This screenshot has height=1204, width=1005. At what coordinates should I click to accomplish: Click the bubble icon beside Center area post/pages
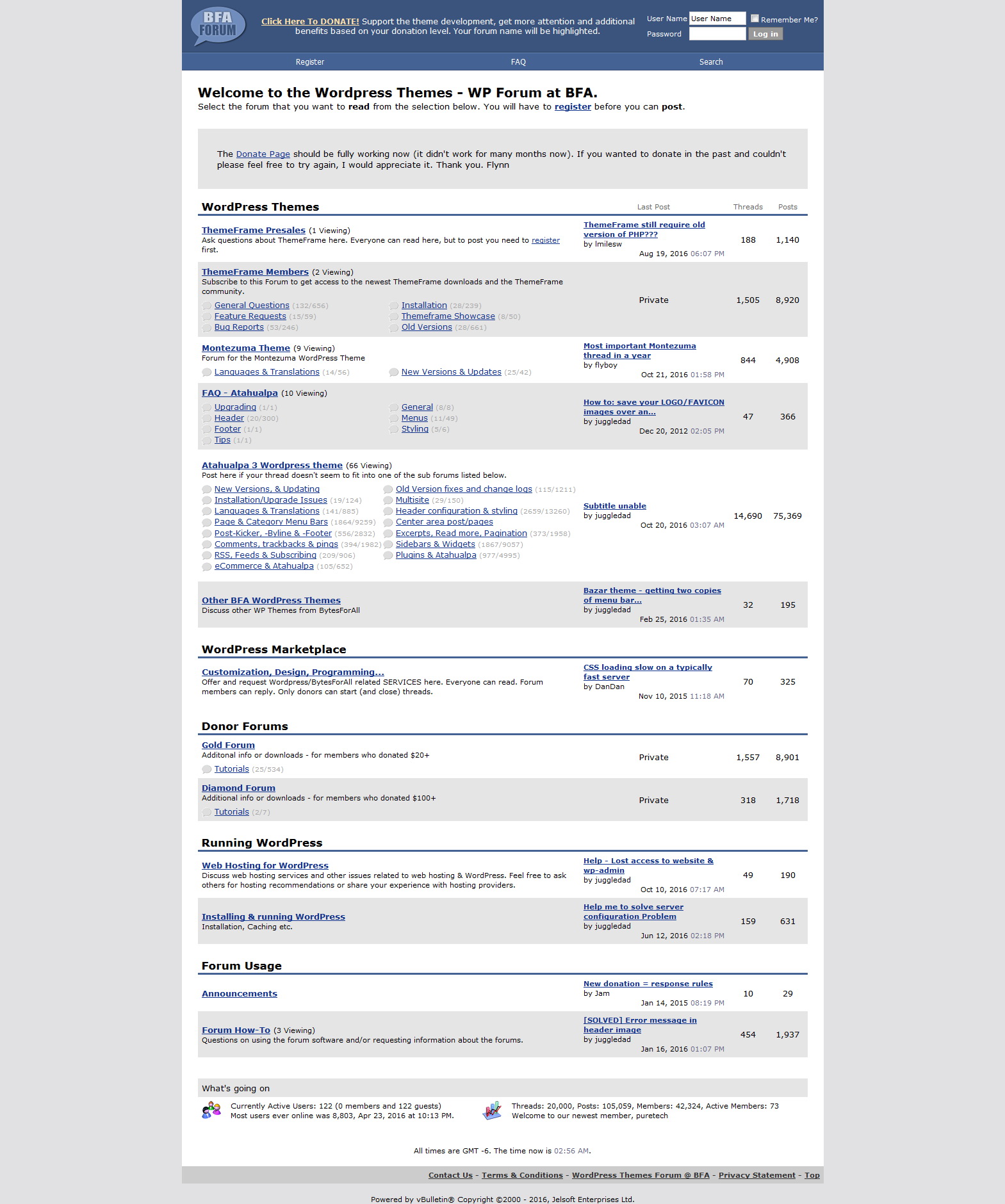(388, 523)
